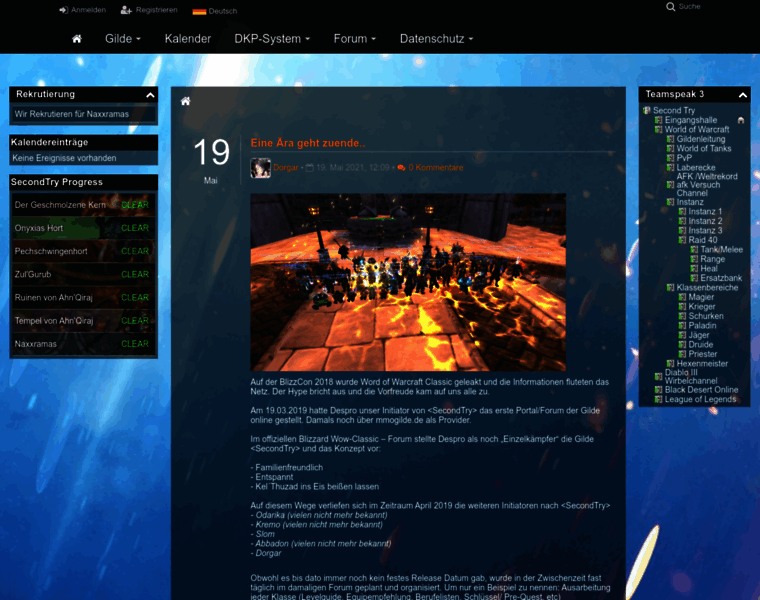The height and width of the screenshot is (600, 760).
Task: Select Pechschwingenhort progress row
Action: [83, 252]
